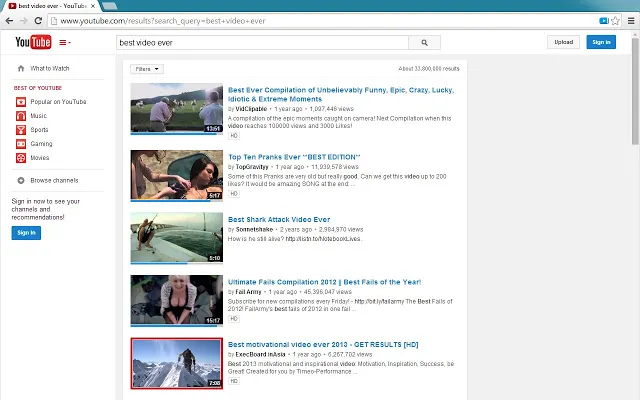The width and height of the screenshot is (640, 400).
Task: Open the TopGravityy channel link
Action: [252, 167]
